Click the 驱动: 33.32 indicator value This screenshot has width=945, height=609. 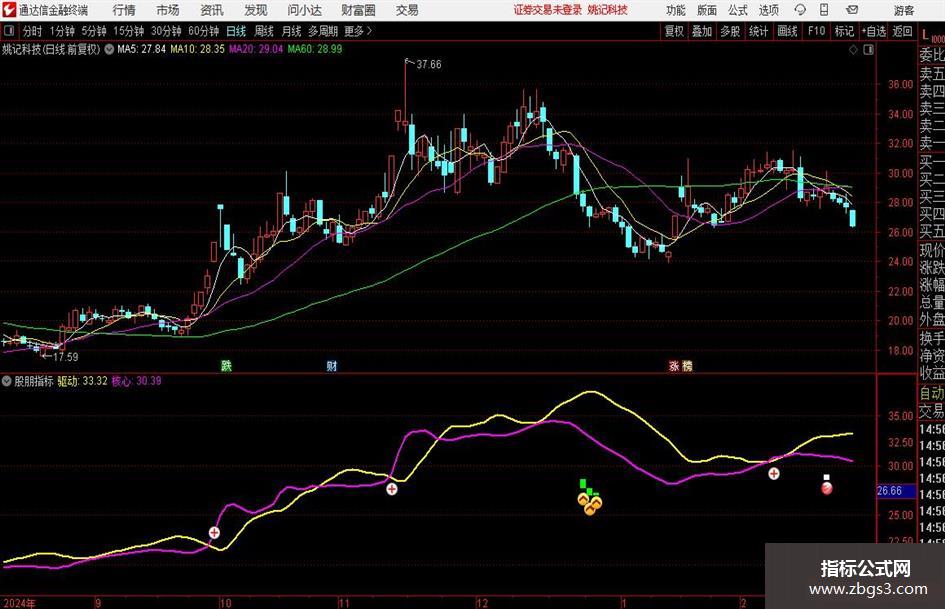point(83,381)
